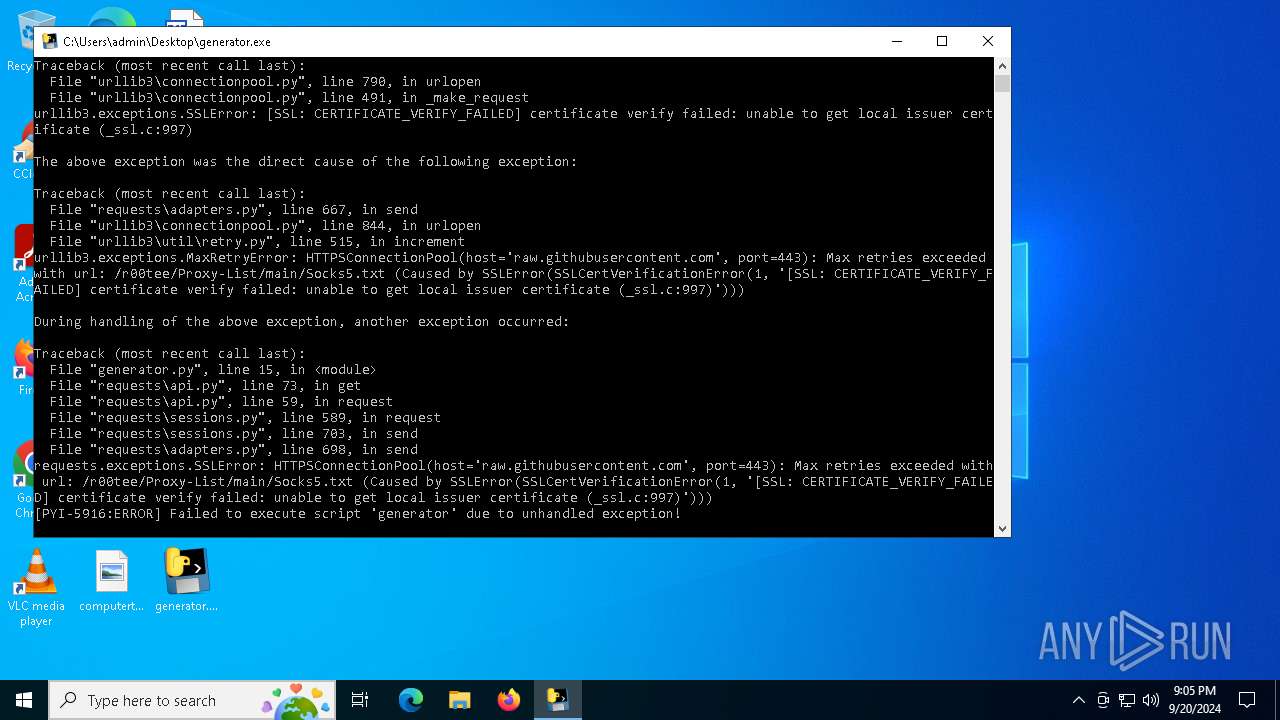Open the notification center icon
The width and height of the screenshot is (1280, 720).
tap(1247, 700)
